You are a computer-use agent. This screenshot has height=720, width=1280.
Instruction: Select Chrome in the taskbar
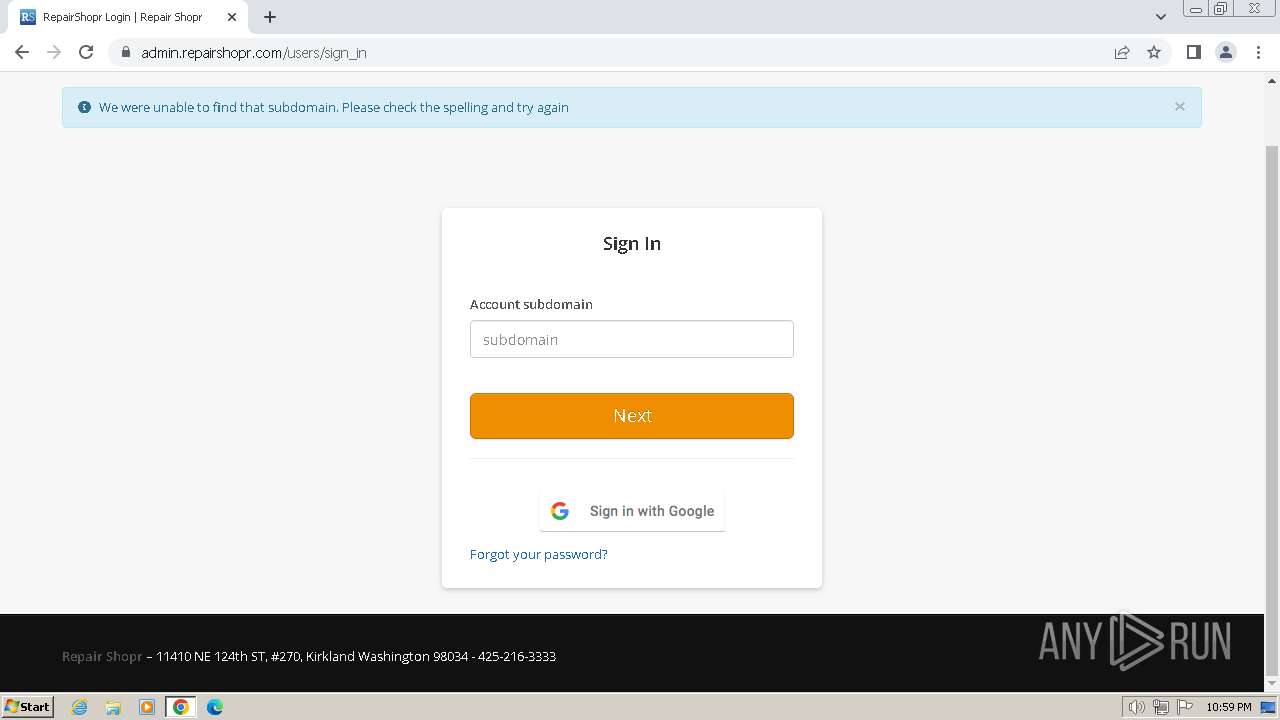click(x=181, y=707)
